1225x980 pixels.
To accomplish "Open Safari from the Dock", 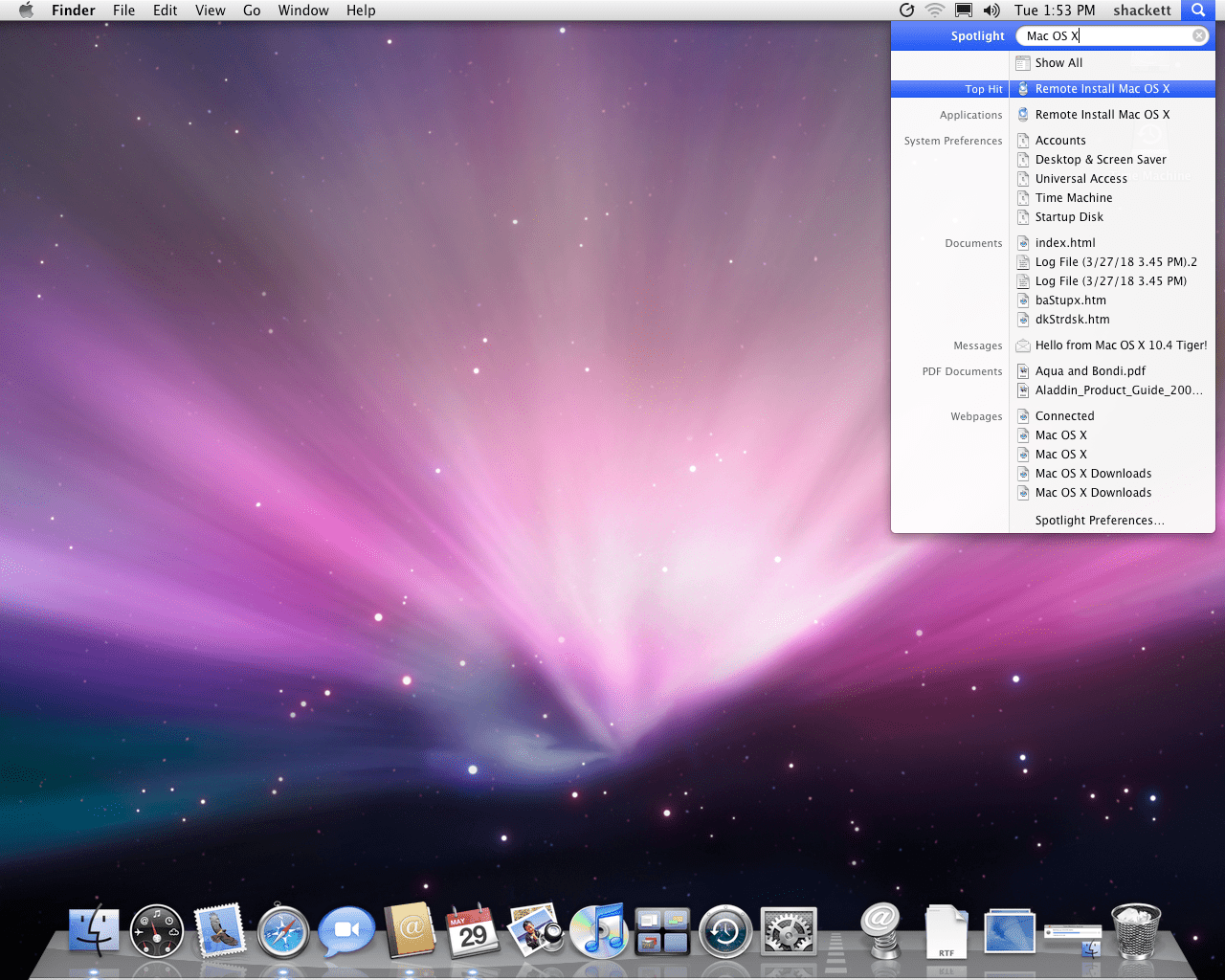I will (283, 931).
